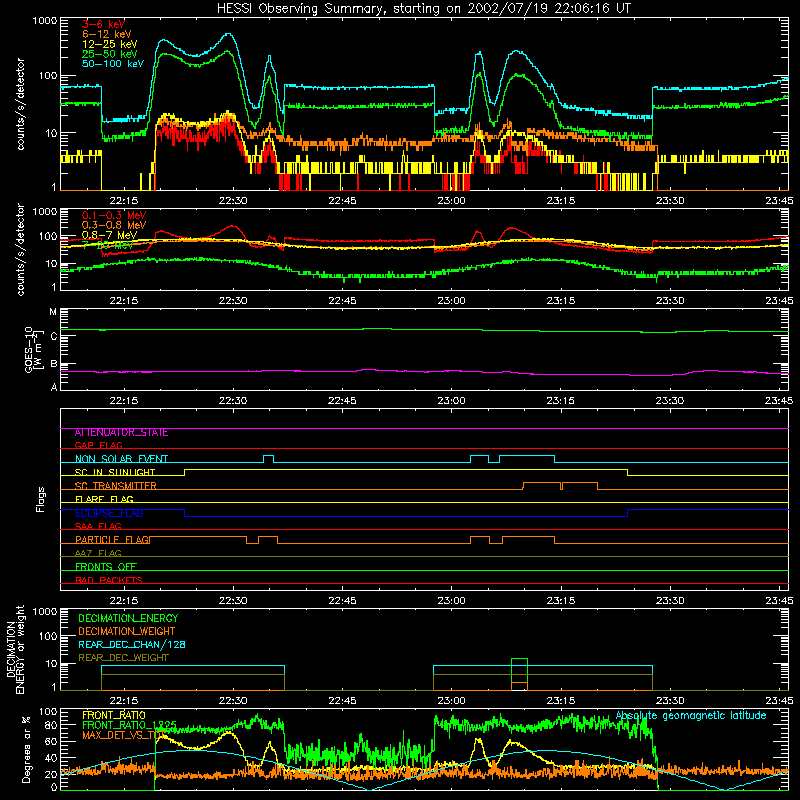The image size is (800, 800).
Task: Click the 23:15 time tick under decimation panel
Action: (x=561, y=701)
